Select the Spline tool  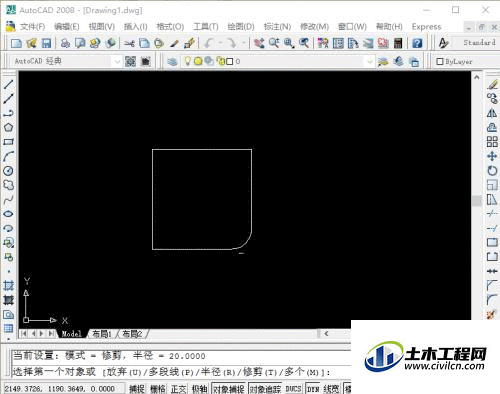click(x=8, y=200)
